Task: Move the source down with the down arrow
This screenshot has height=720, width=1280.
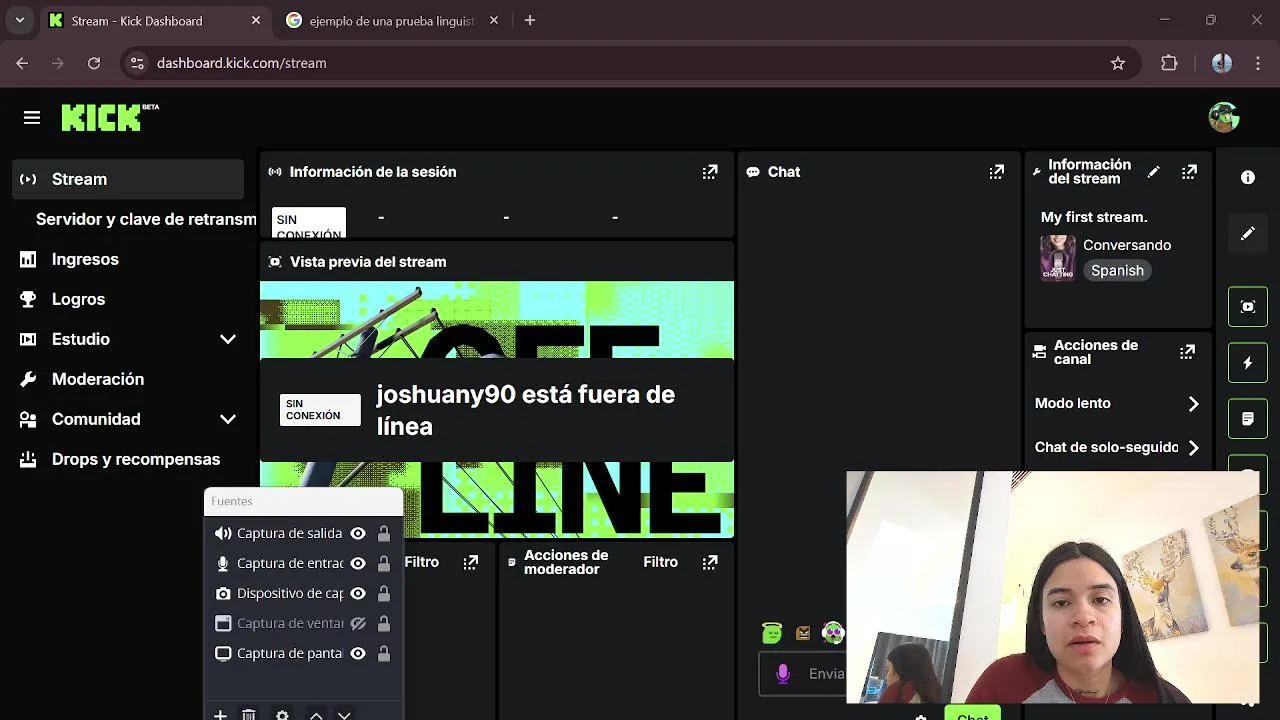Action: 344,715
